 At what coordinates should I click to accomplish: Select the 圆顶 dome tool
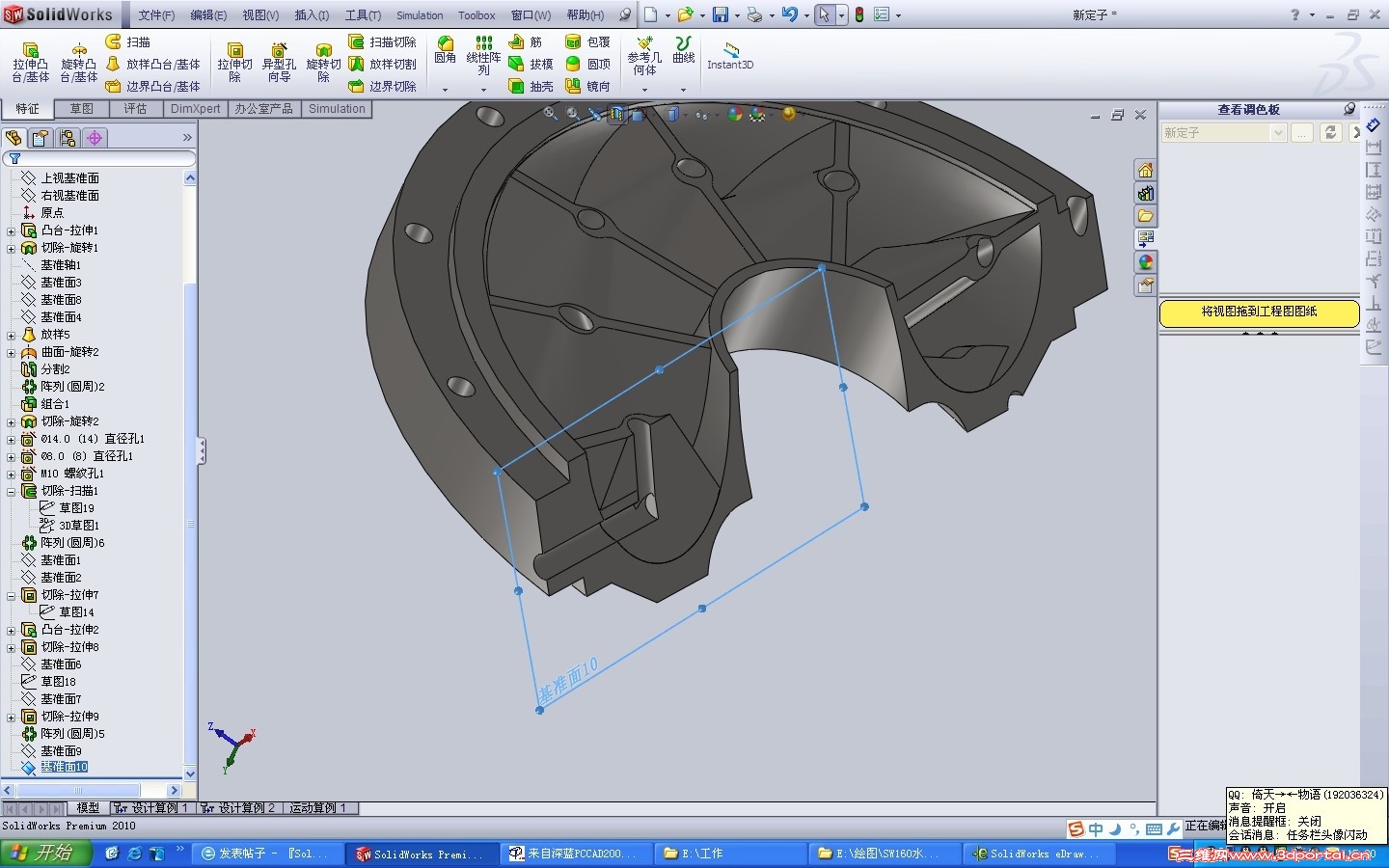point(587,64)
